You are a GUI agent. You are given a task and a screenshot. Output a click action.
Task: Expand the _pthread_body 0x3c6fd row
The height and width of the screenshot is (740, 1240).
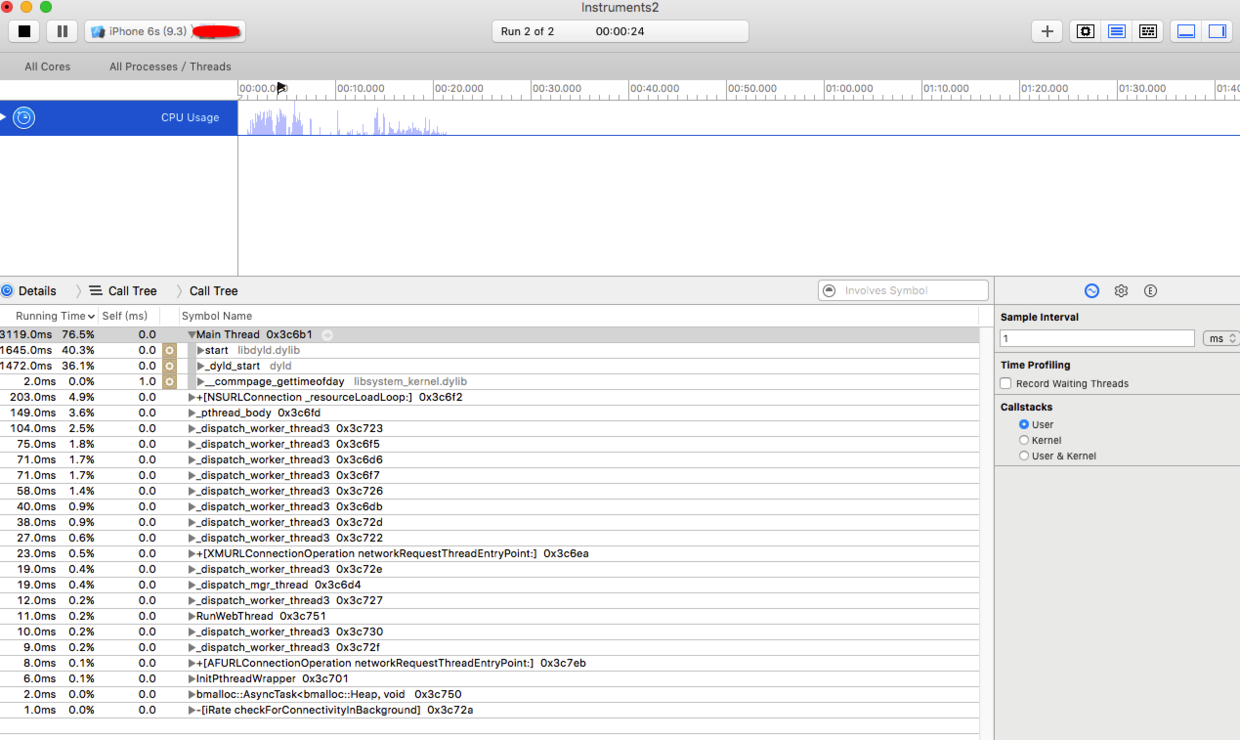pyautogui.click(x=192, y=413)
